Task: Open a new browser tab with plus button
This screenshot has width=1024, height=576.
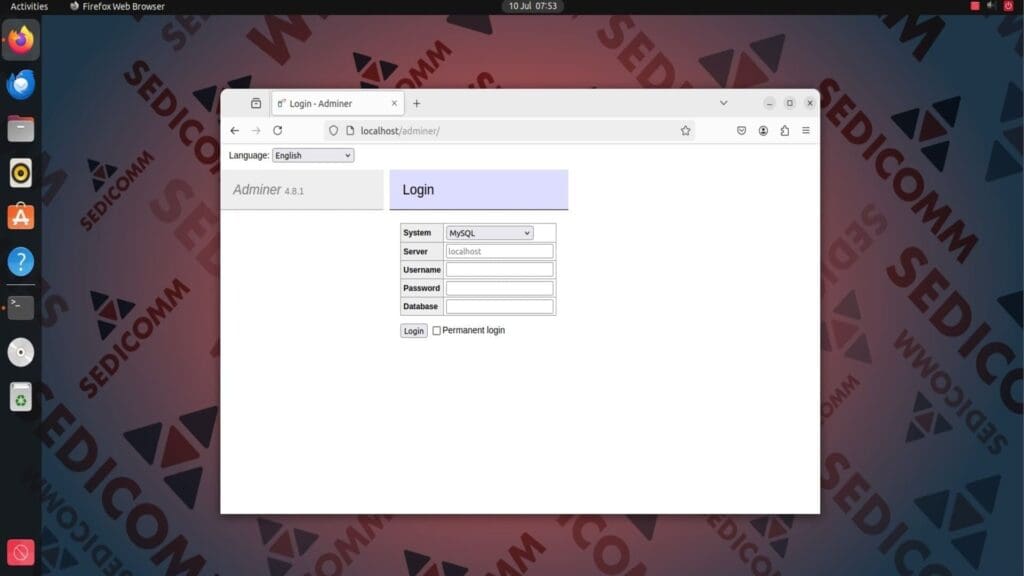Action: 416,103
